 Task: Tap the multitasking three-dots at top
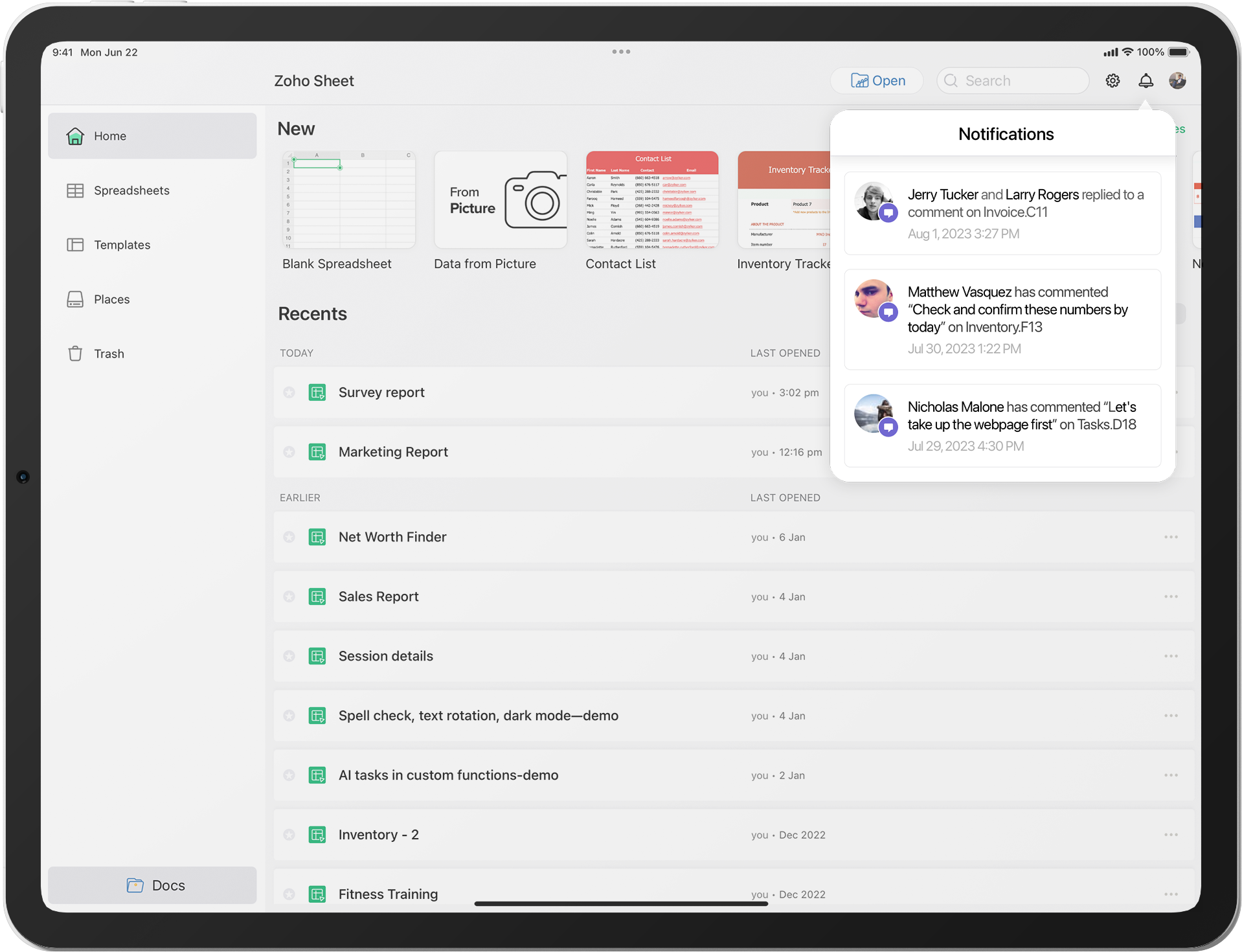621,52
